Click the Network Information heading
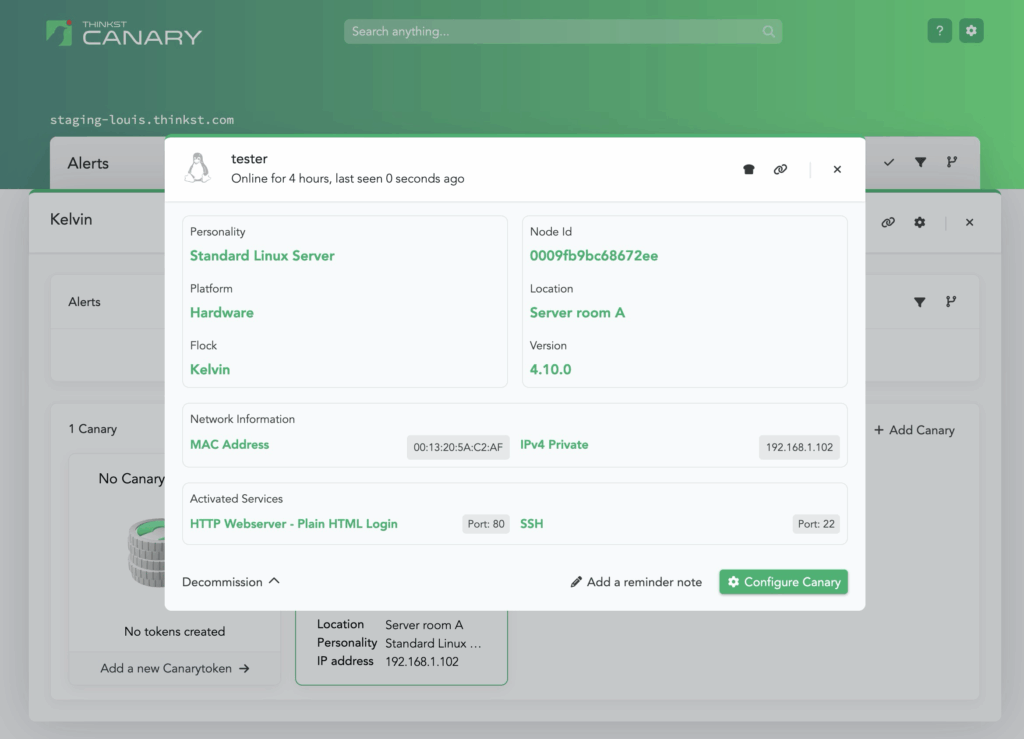 click(x=242, y=419)
